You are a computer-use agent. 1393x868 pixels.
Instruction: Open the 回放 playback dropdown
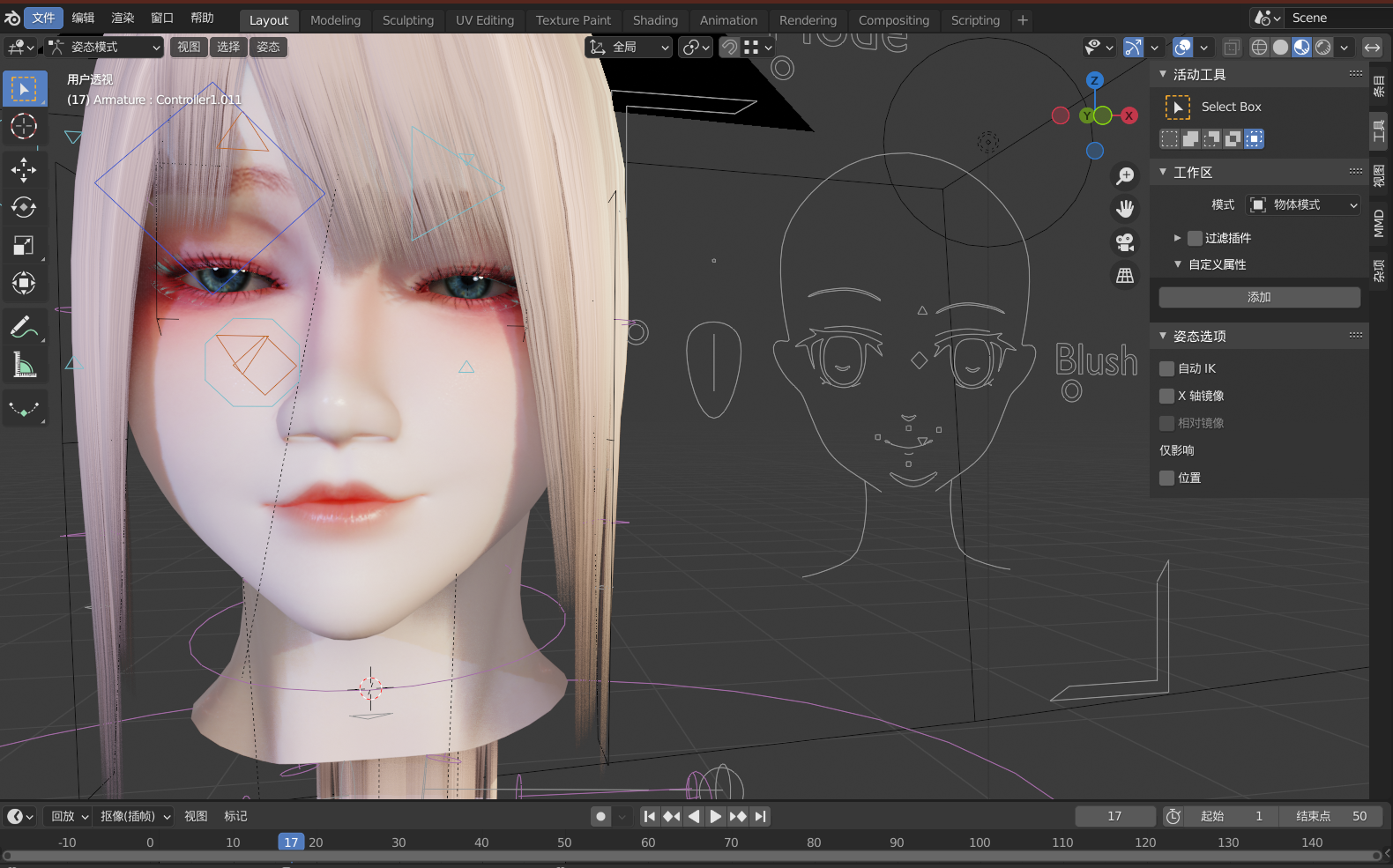click(70, 816)
